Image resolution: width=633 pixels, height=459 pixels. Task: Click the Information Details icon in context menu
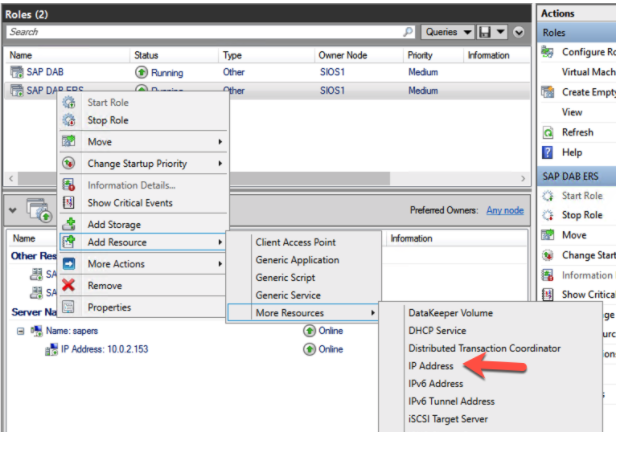(69, 185)
